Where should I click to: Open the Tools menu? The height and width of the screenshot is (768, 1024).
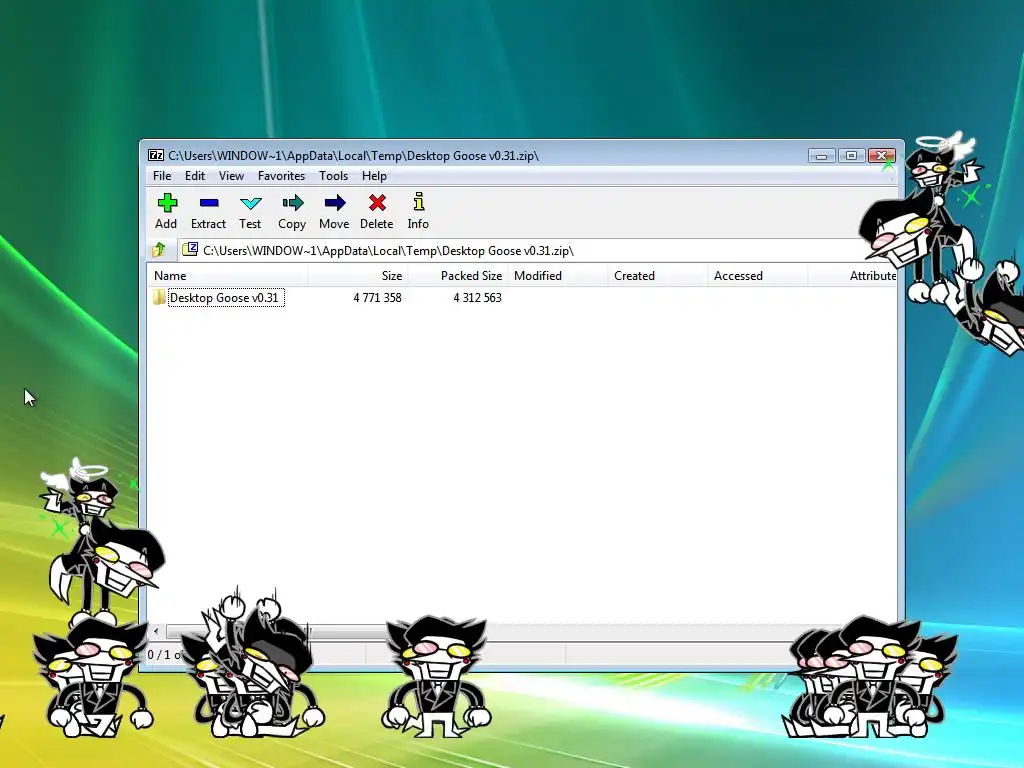pyautogui.click(x=333, y=176)
